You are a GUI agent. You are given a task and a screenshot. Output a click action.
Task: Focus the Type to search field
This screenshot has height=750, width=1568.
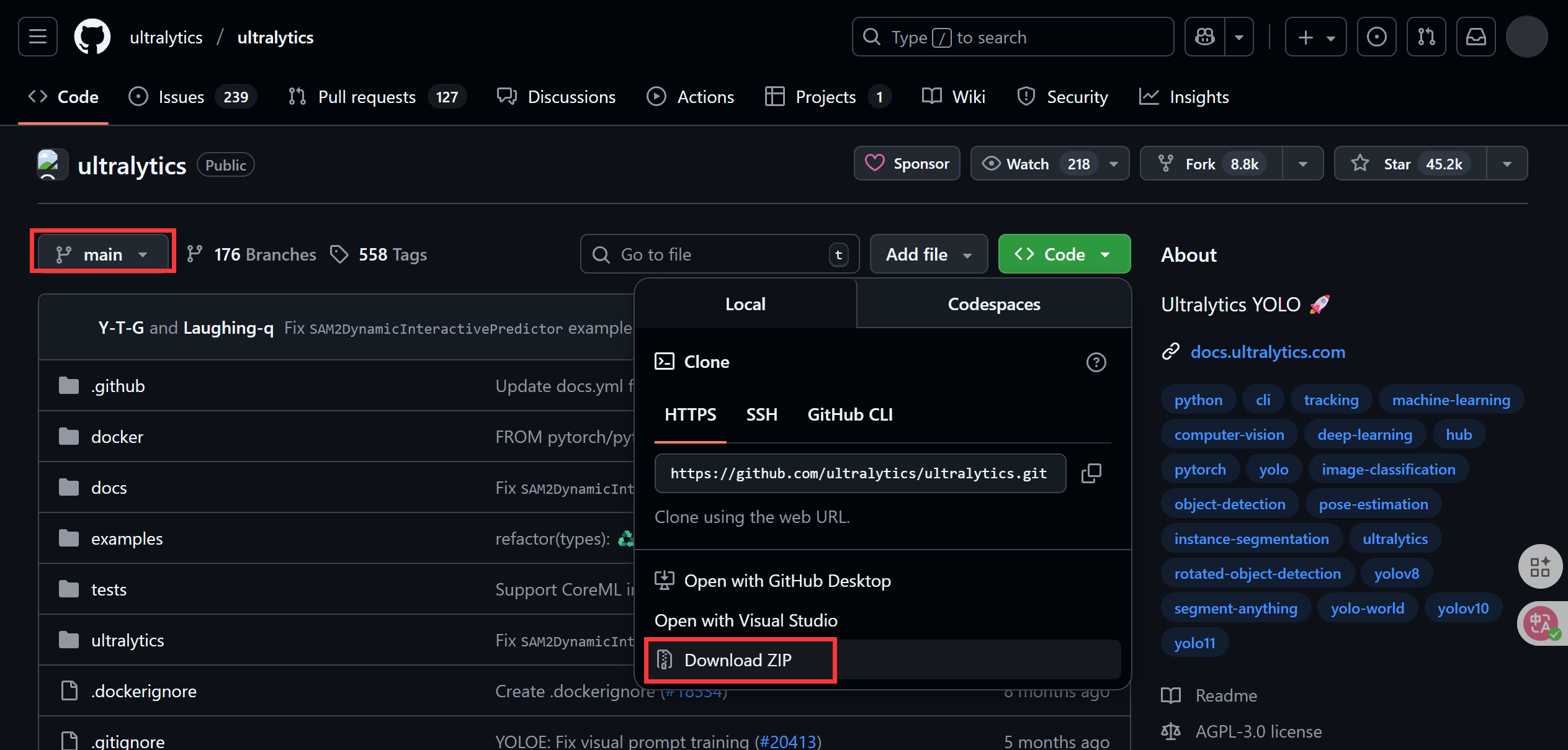point(1013,37)
